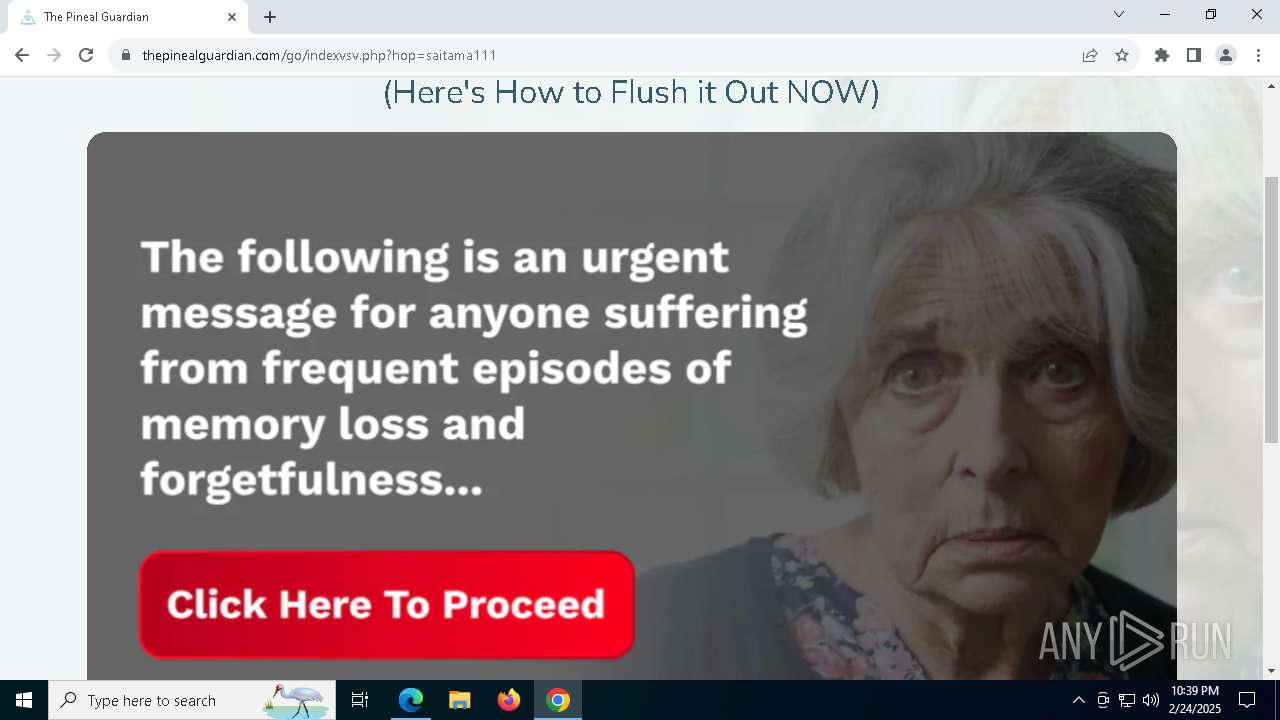1280x720 pixels.
Task: Expand the tab search chevron
Action: tap(1119, 14)
